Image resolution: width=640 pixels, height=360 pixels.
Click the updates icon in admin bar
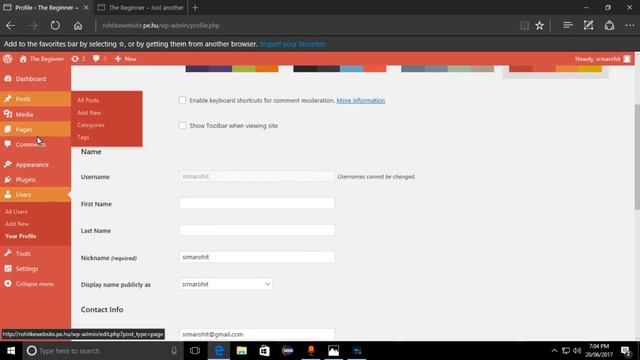75,59
